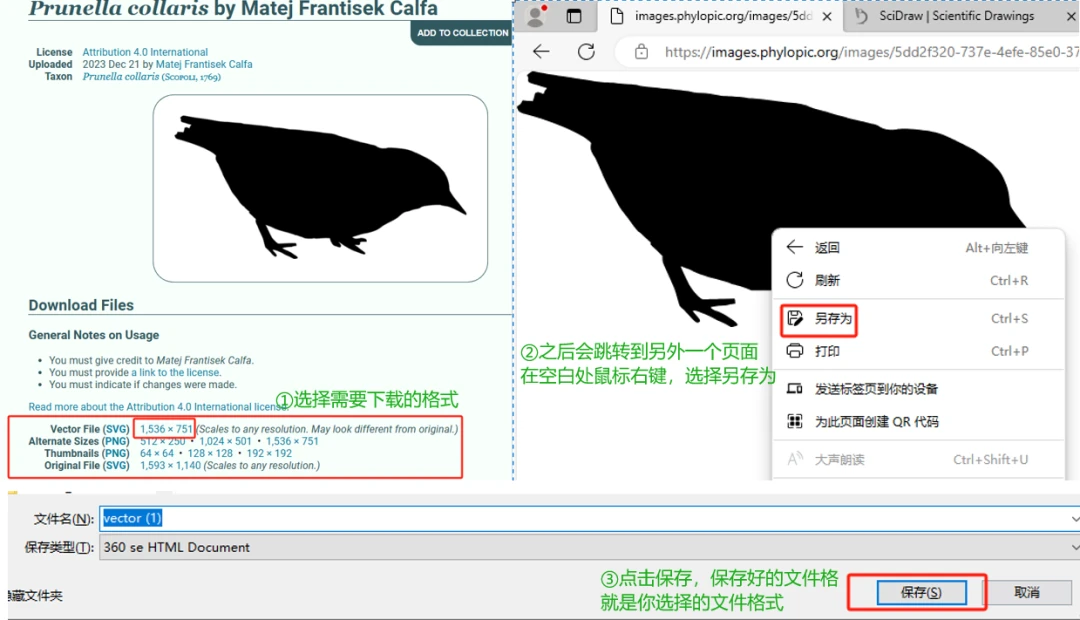Click the file name input field
This screenshot has height=620, width=1080.
[583, 519]
